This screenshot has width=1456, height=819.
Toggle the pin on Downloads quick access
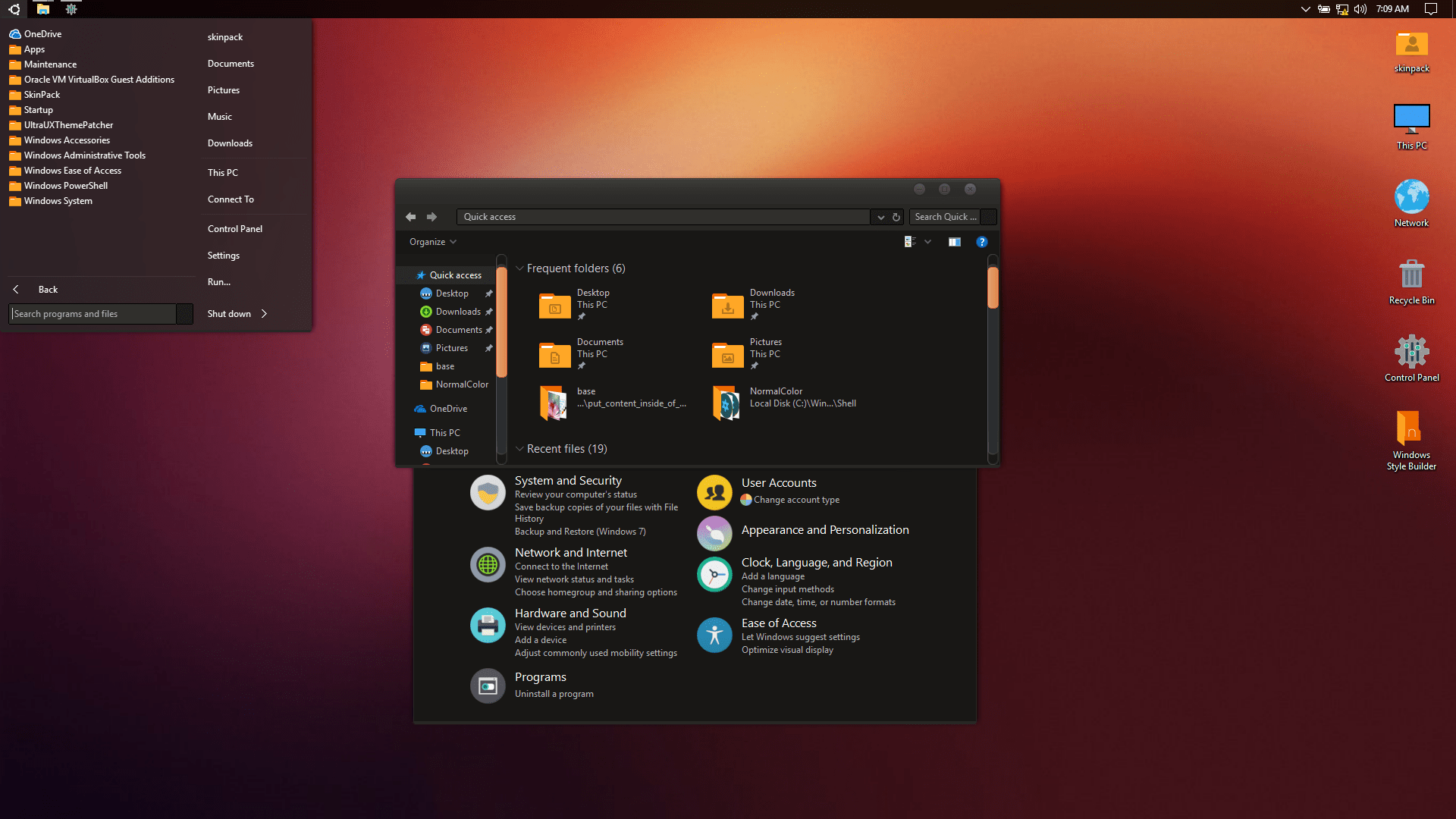(x=489, y=311)
